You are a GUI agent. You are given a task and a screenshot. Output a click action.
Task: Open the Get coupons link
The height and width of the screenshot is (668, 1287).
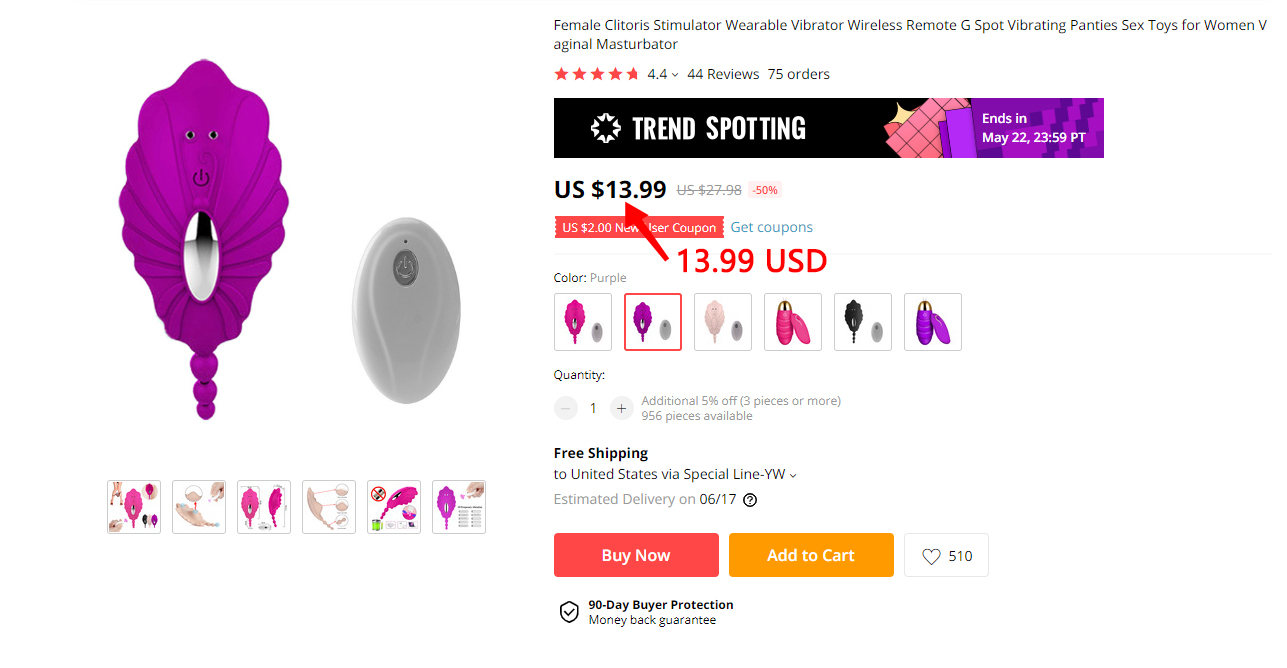771,227
